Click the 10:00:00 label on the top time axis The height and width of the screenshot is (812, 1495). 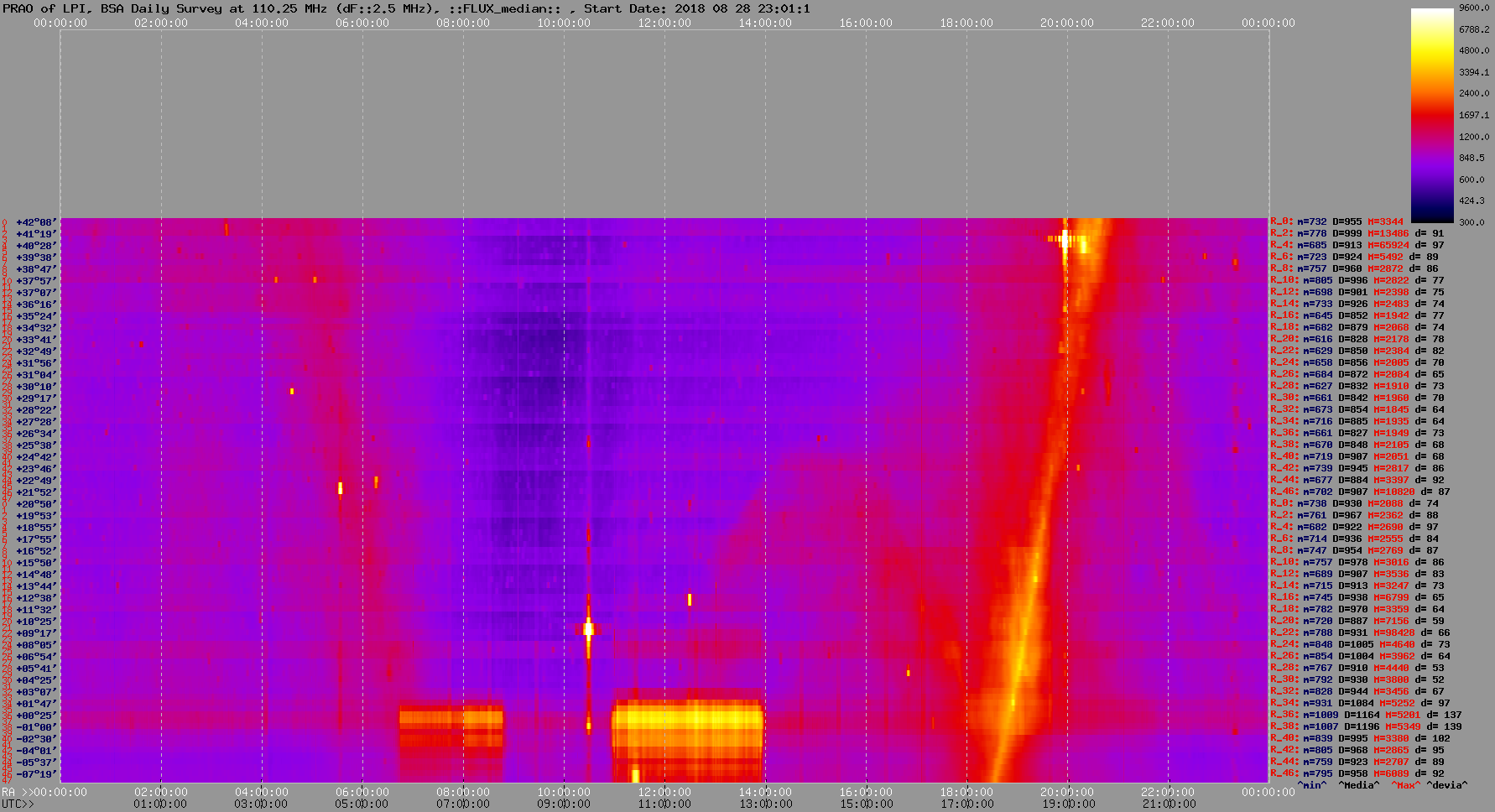point(564,23)
